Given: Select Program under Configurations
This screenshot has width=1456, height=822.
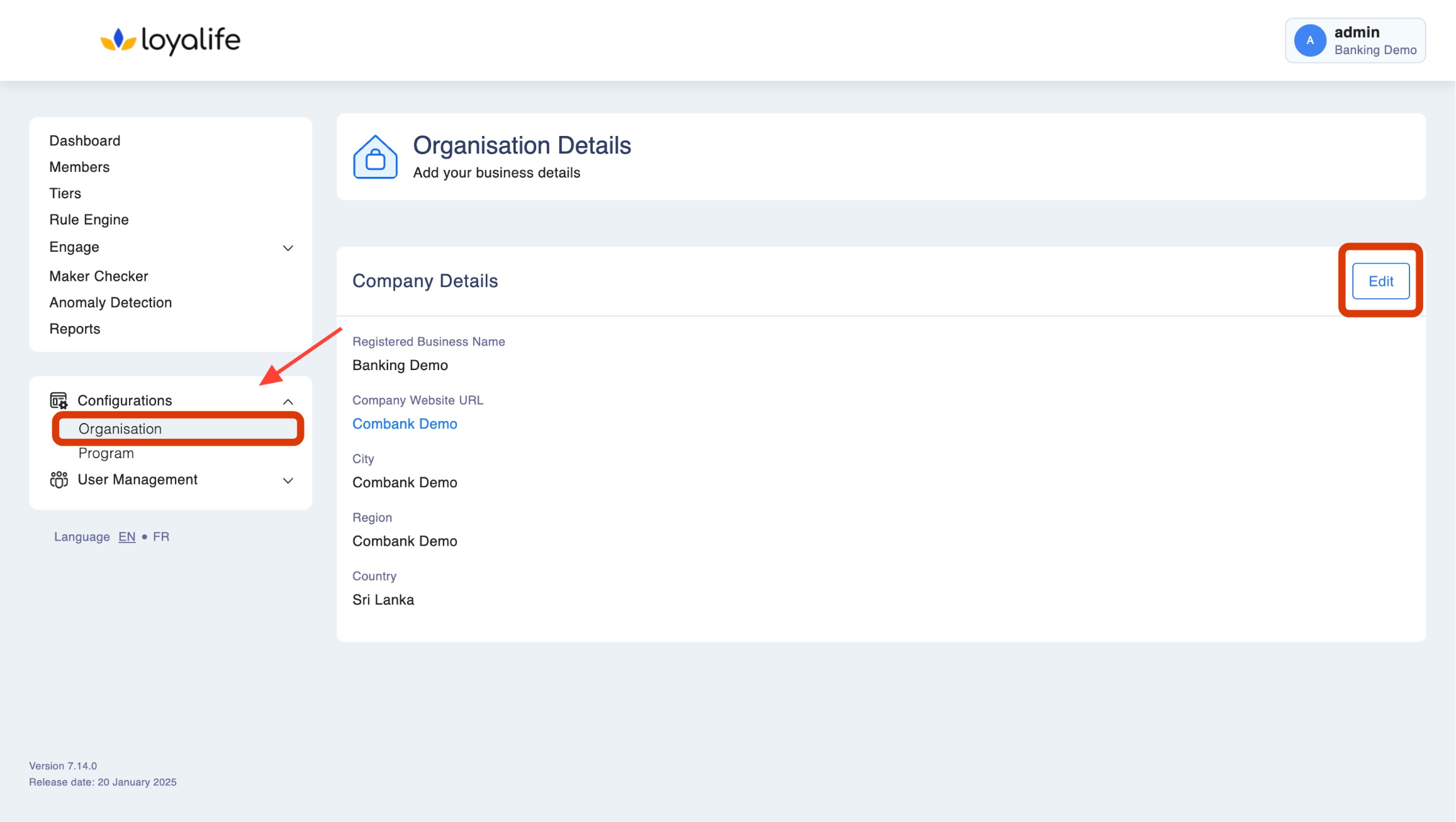Looking at the screenshot, I should coord(106,453).
